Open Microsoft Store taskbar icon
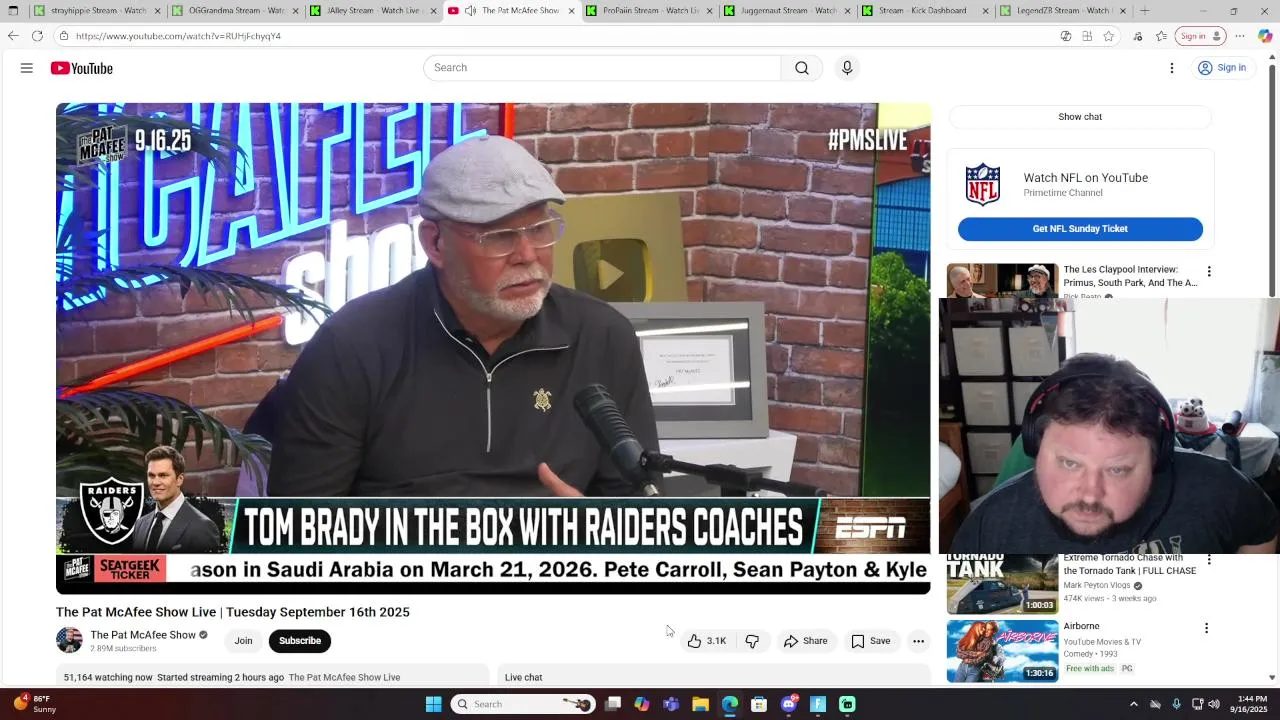Image resolution: width=1280 pixels, height=720 pixels. (759, 704)
